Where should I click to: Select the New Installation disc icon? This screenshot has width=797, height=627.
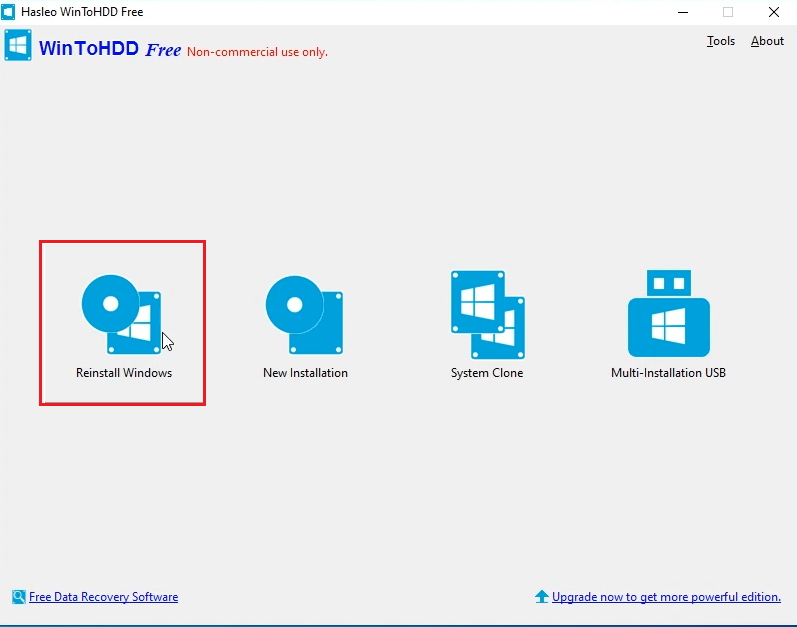point(304,315)
